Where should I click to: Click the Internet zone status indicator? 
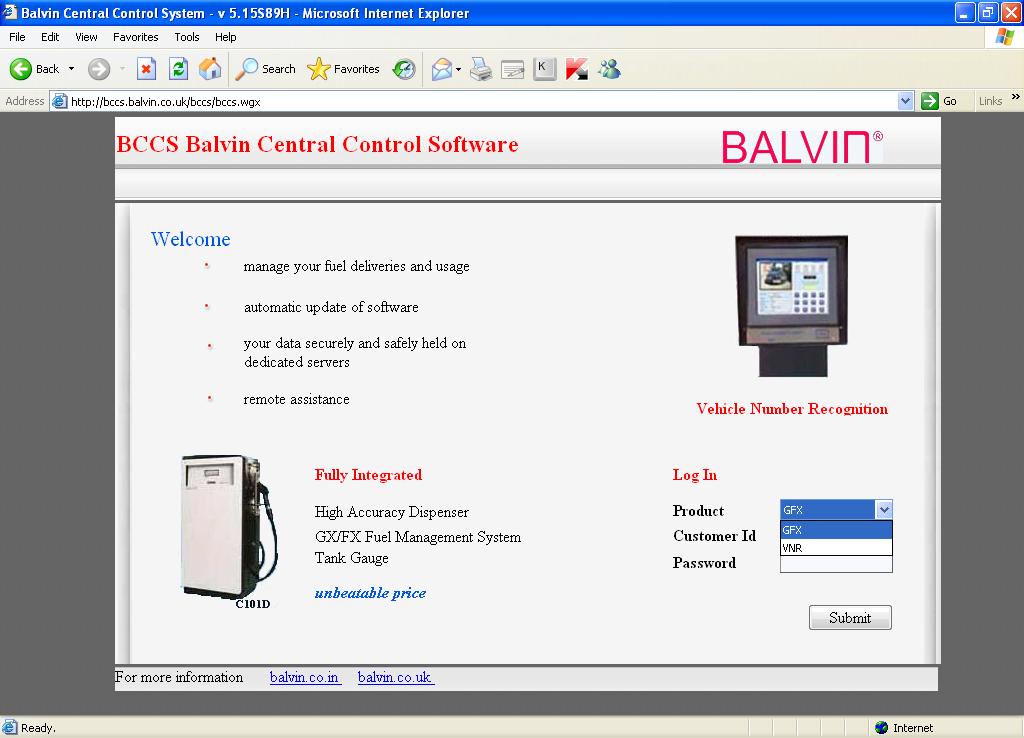click(x=904, y=728)
